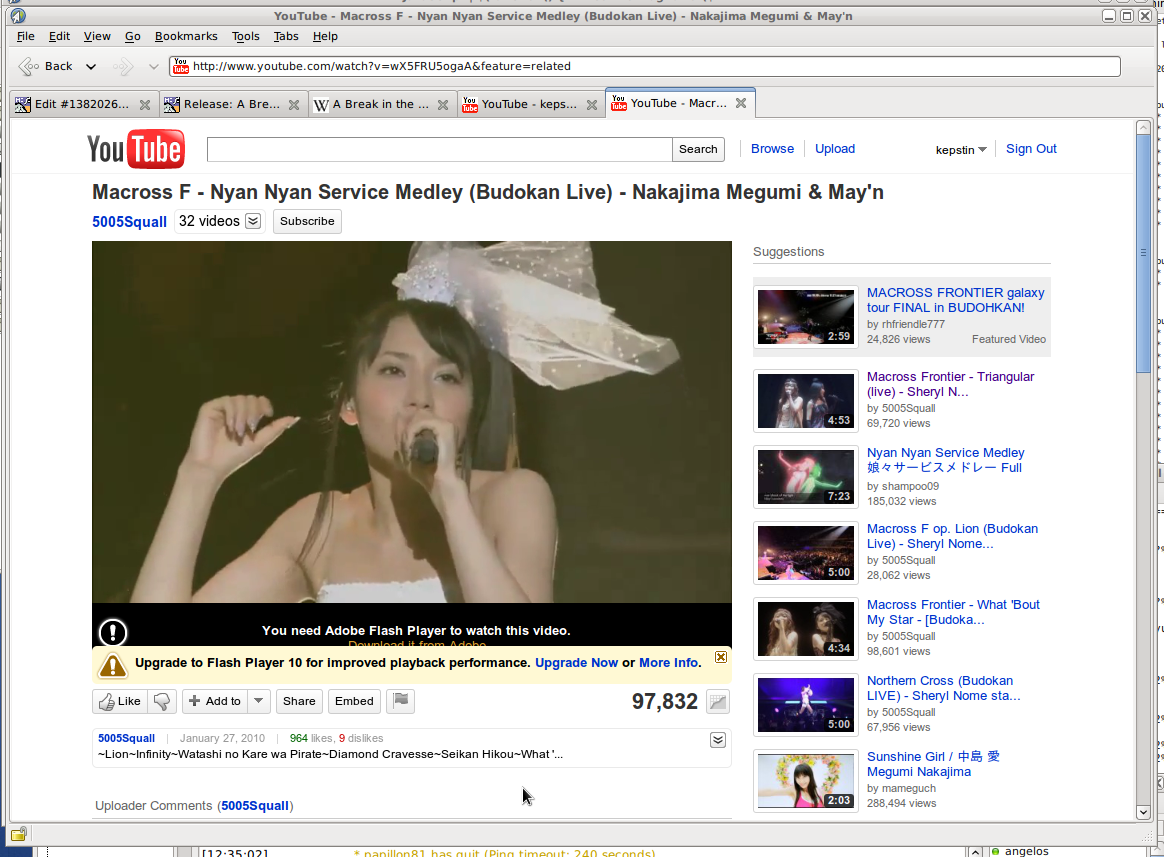Viewport: 1164px width, 857px height.
Task: Dismiss the Flash upgrade warning banner
Action: tap(721, 657)
